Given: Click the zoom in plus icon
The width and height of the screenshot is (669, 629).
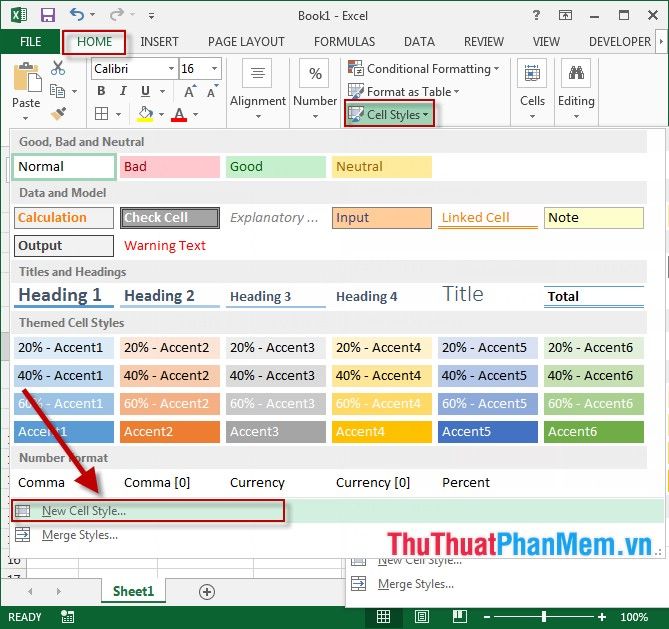Looking at the screenshot, I should pyautogui.click(x=602, y=617).
